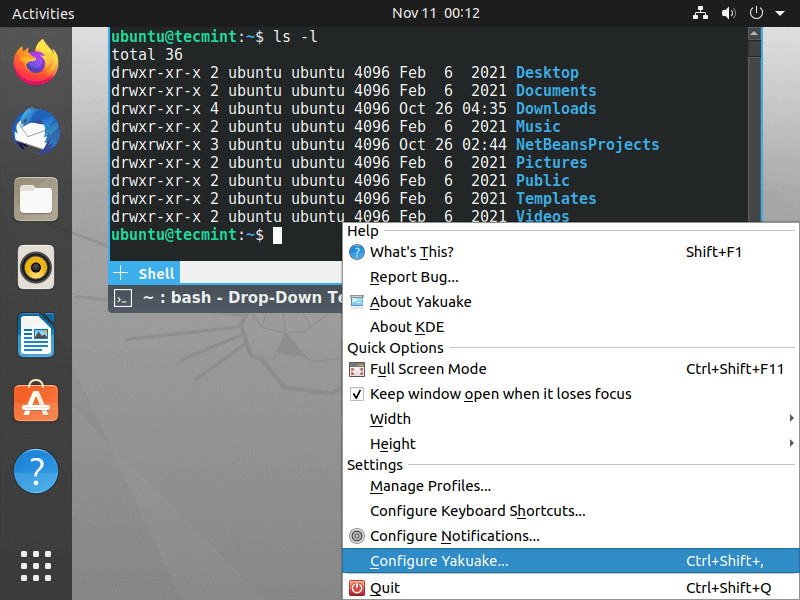Viewport: 800px width, 600px height.
Task: Toggle Keep window open when it loses focus
Action: (x=570, y=394)
